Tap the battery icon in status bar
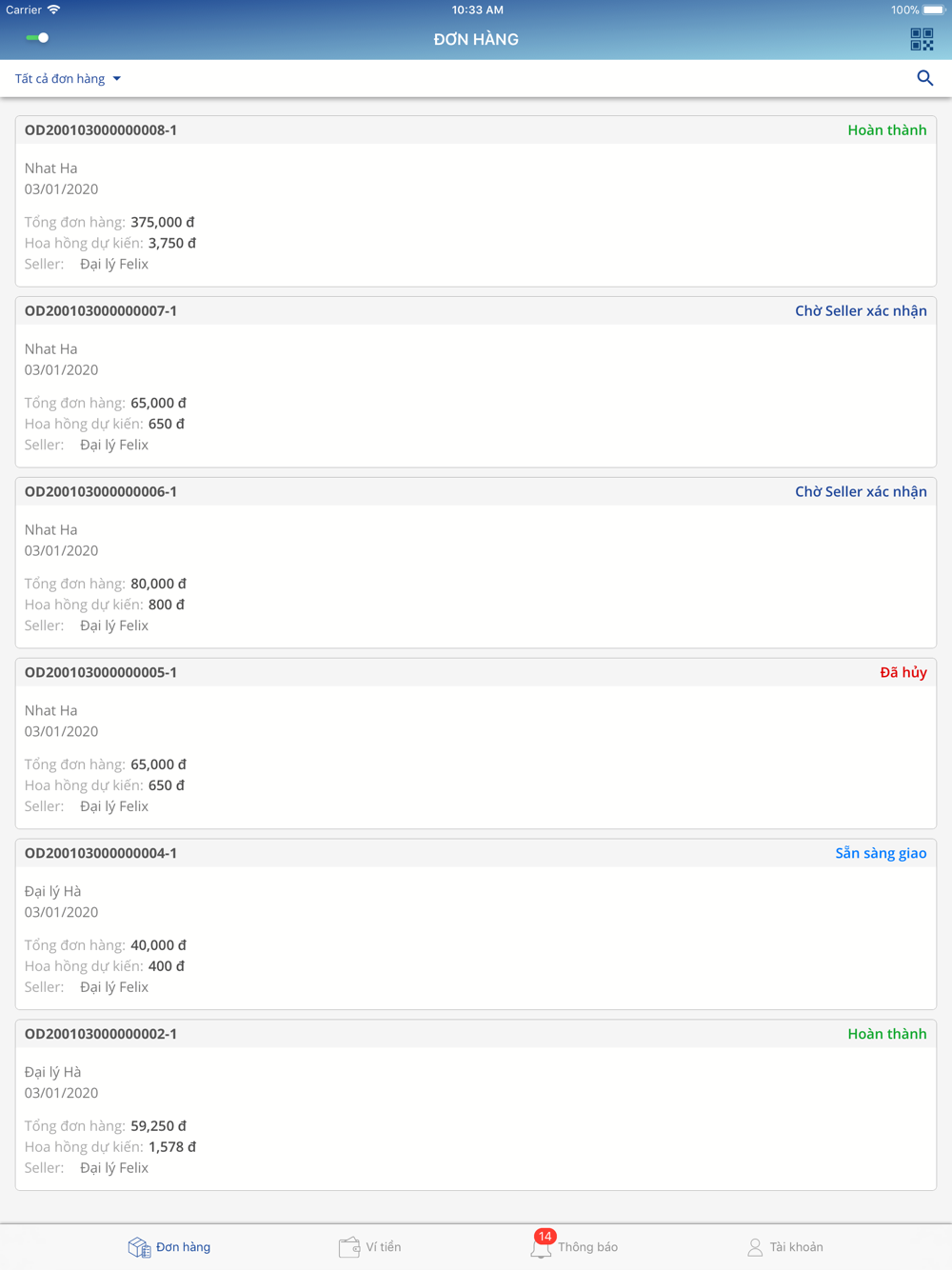 tap(934, 10)
